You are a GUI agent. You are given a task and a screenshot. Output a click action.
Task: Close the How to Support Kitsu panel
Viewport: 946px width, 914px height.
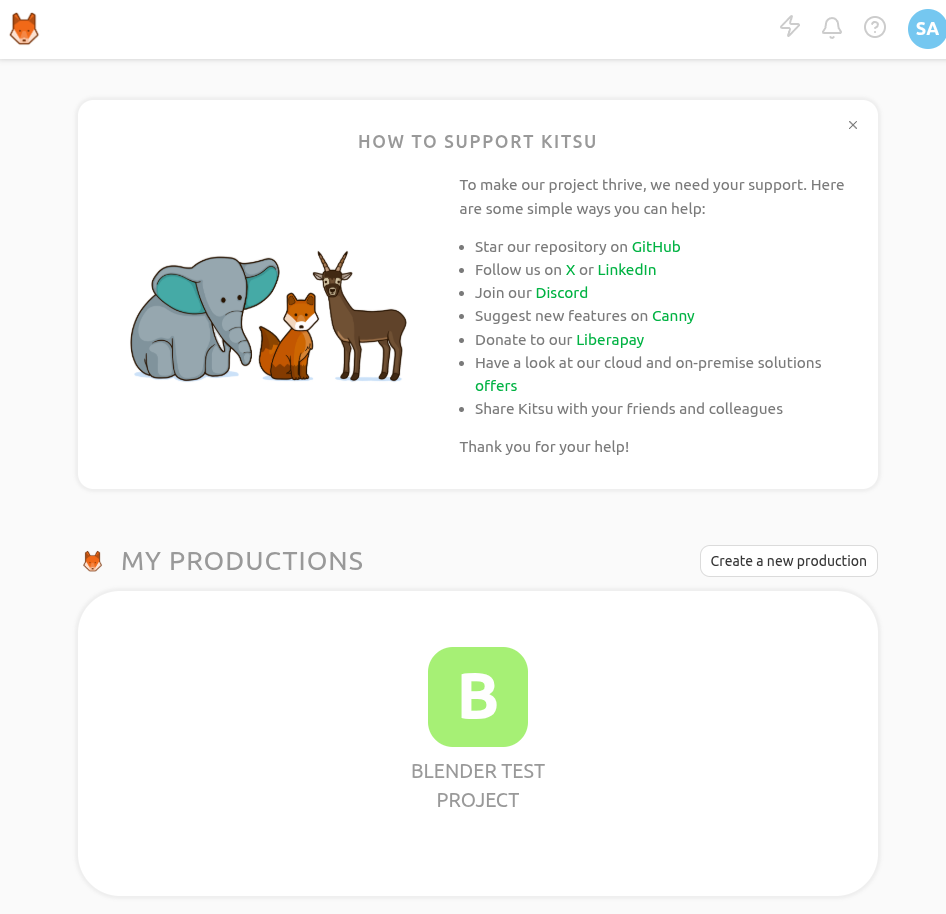coord(853,125)
